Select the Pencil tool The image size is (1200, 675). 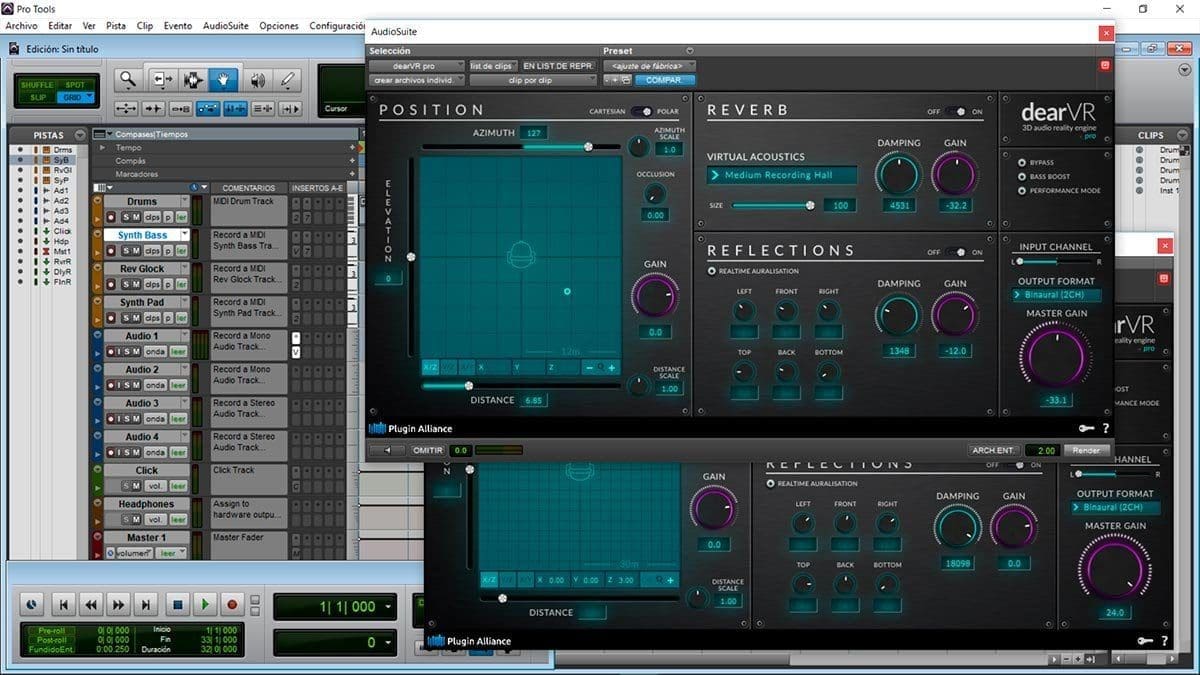[x=288, y=80]
